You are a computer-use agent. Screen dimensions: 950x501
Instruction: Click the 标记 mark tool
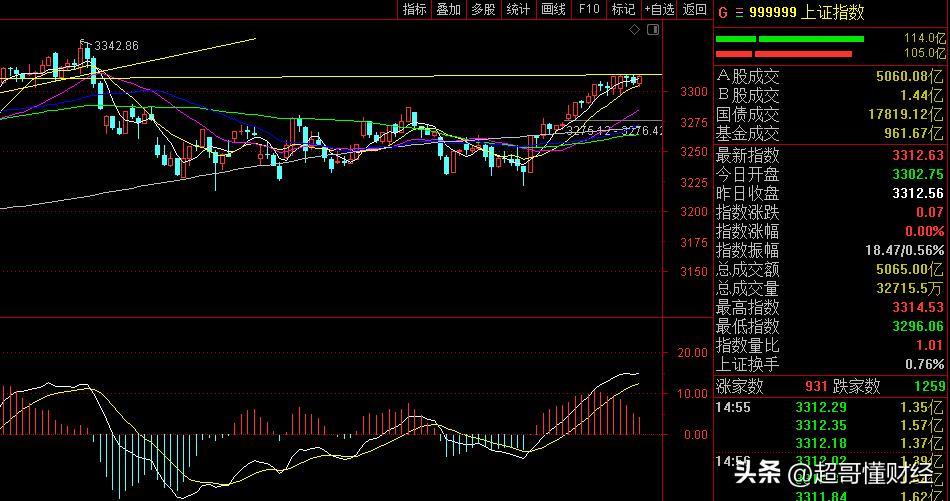point(623,9)
